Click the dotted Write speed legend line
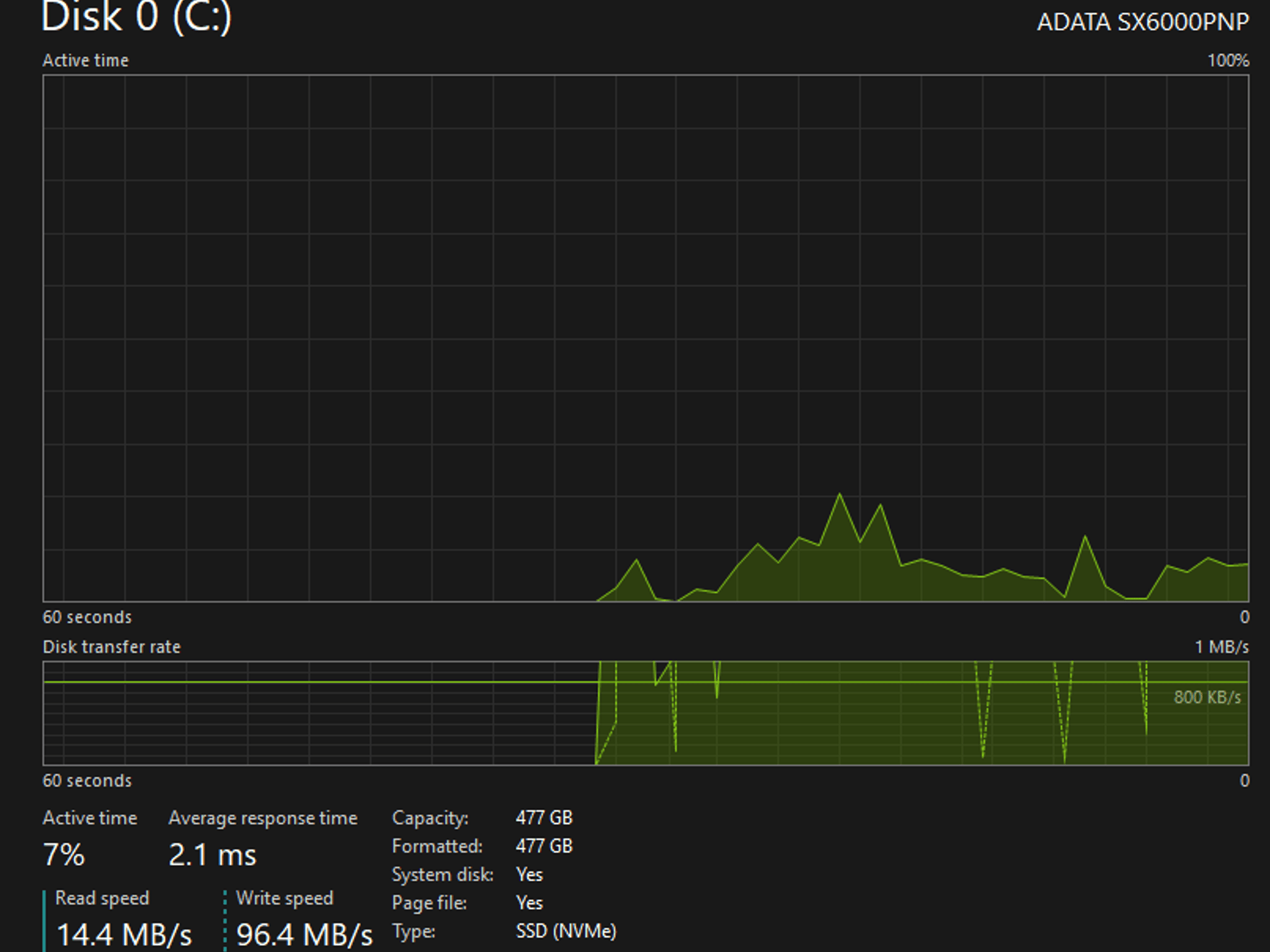The height and width of the screenshot is (952, 1270). coord(225,920)
